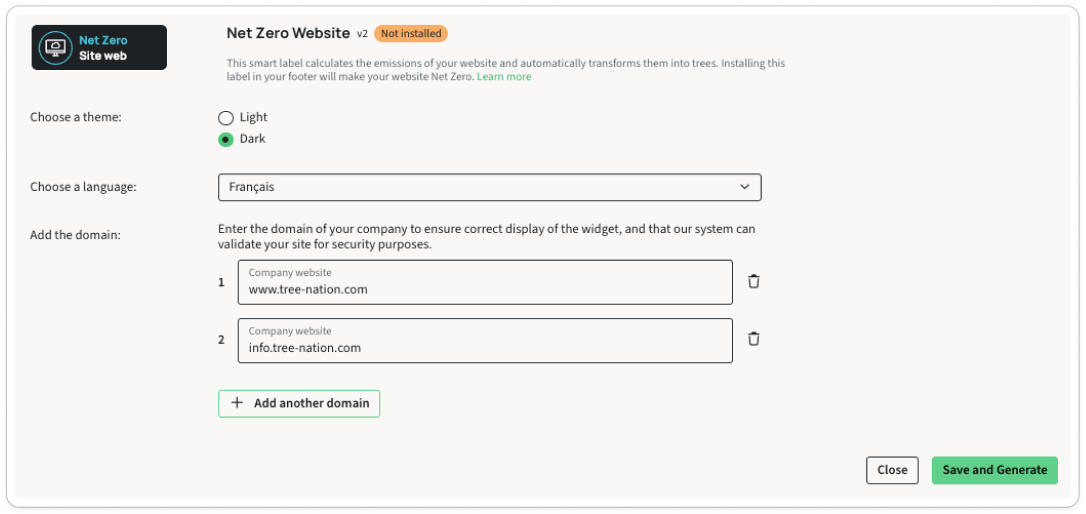Click the 'Dark' theme label text

pos(253,140)
